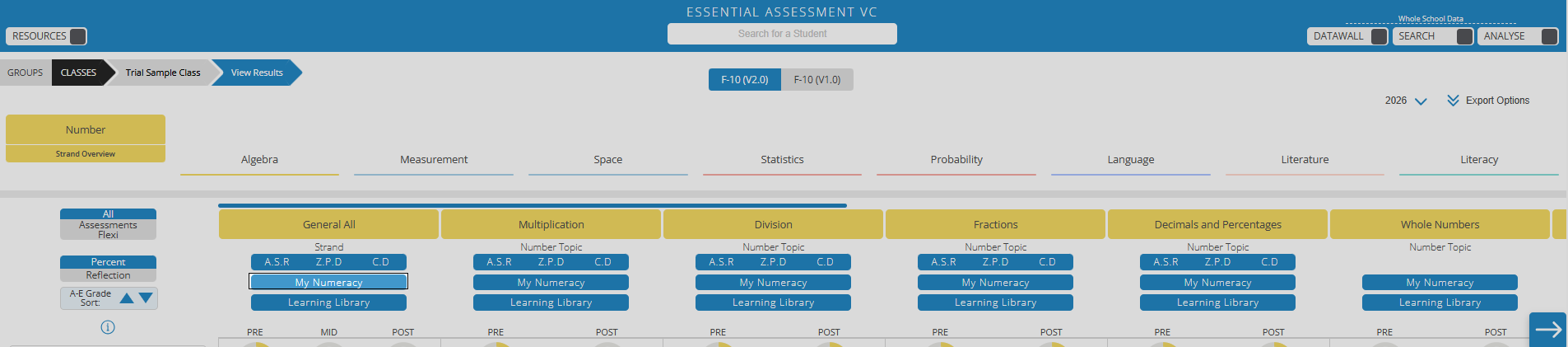Image resolution: width=1568 pixels, height=347 pixels.
Task: Select the Multiplication column header
Action: coord(551,224)
